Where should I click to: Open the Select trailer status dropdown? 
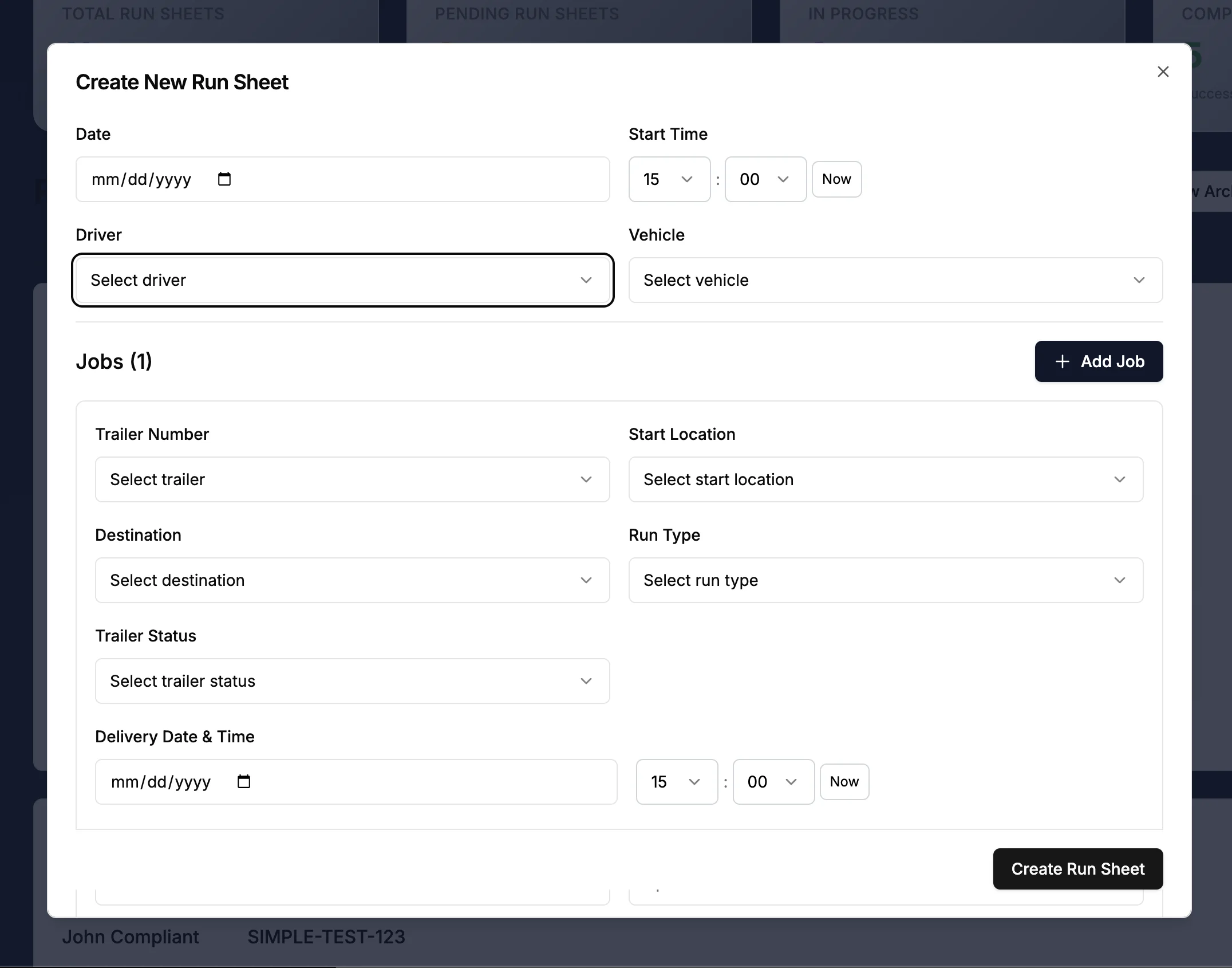(x=352, y=681)
